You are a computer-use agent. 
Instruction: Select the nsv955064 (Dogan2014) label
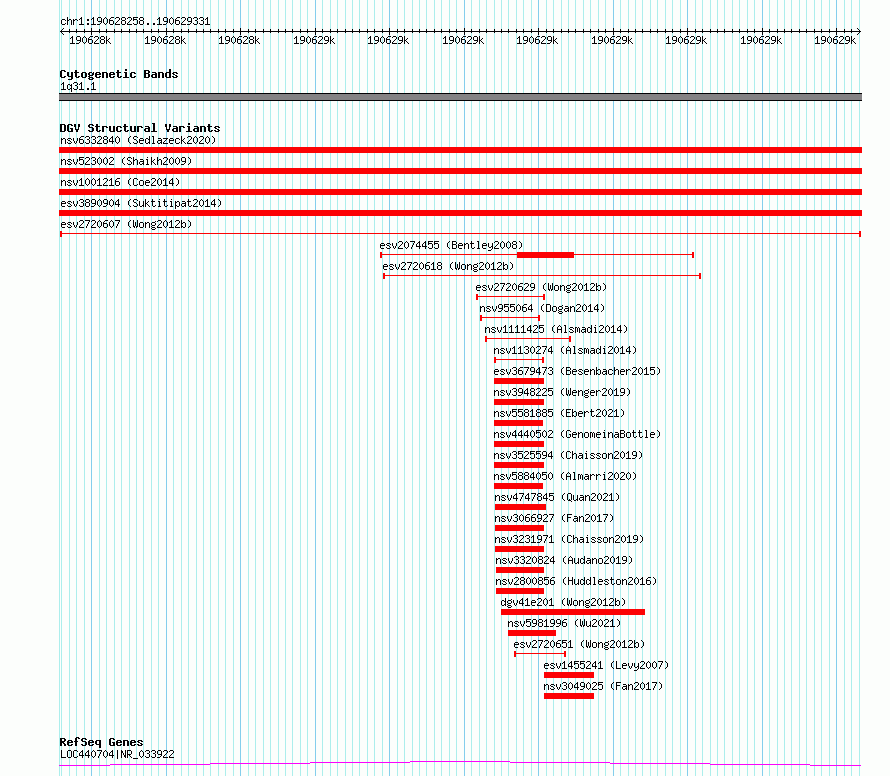tap(542, 308)
